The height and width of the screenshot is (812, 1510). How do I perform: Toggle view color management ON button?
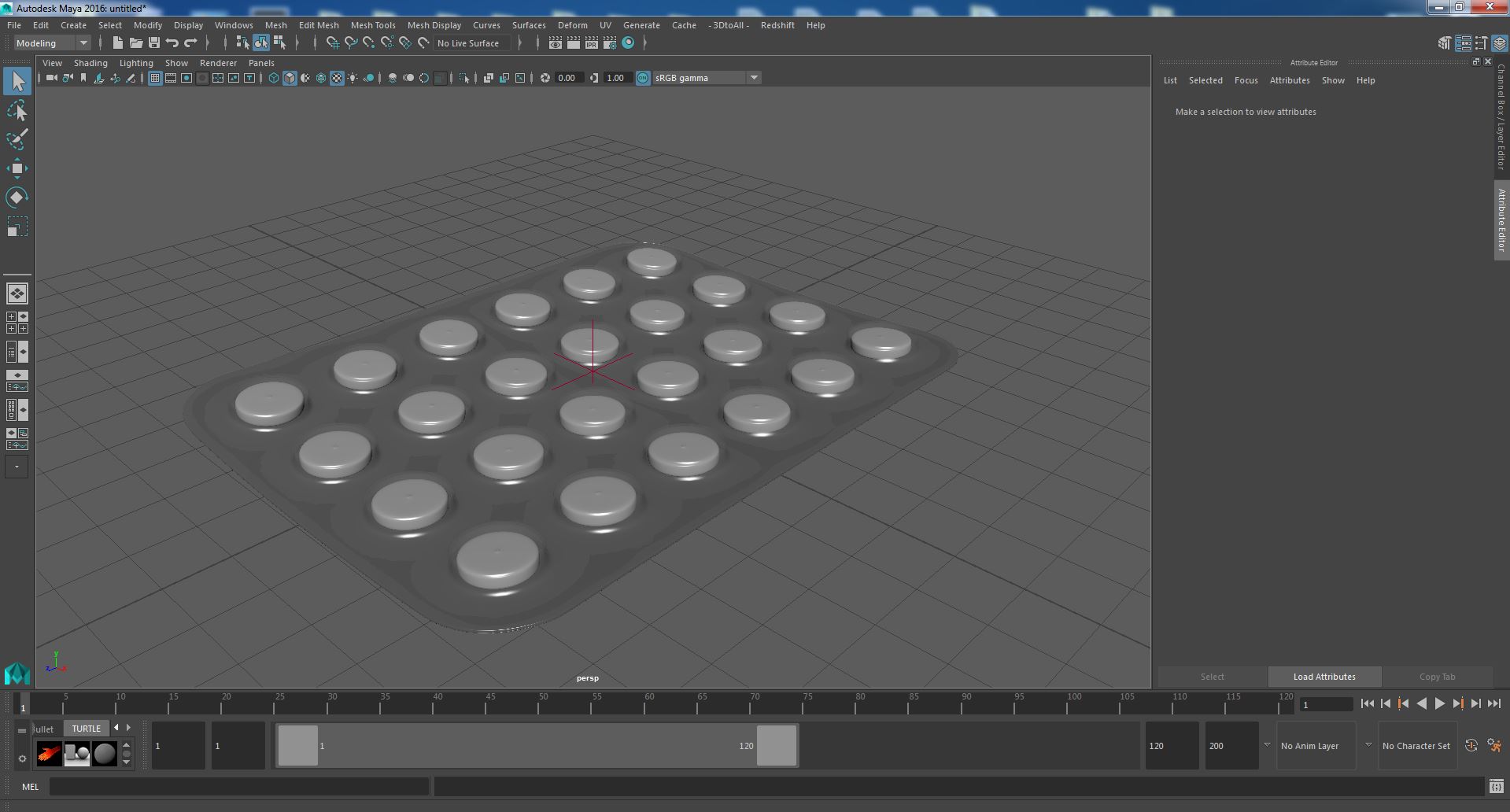click(643, 78)
